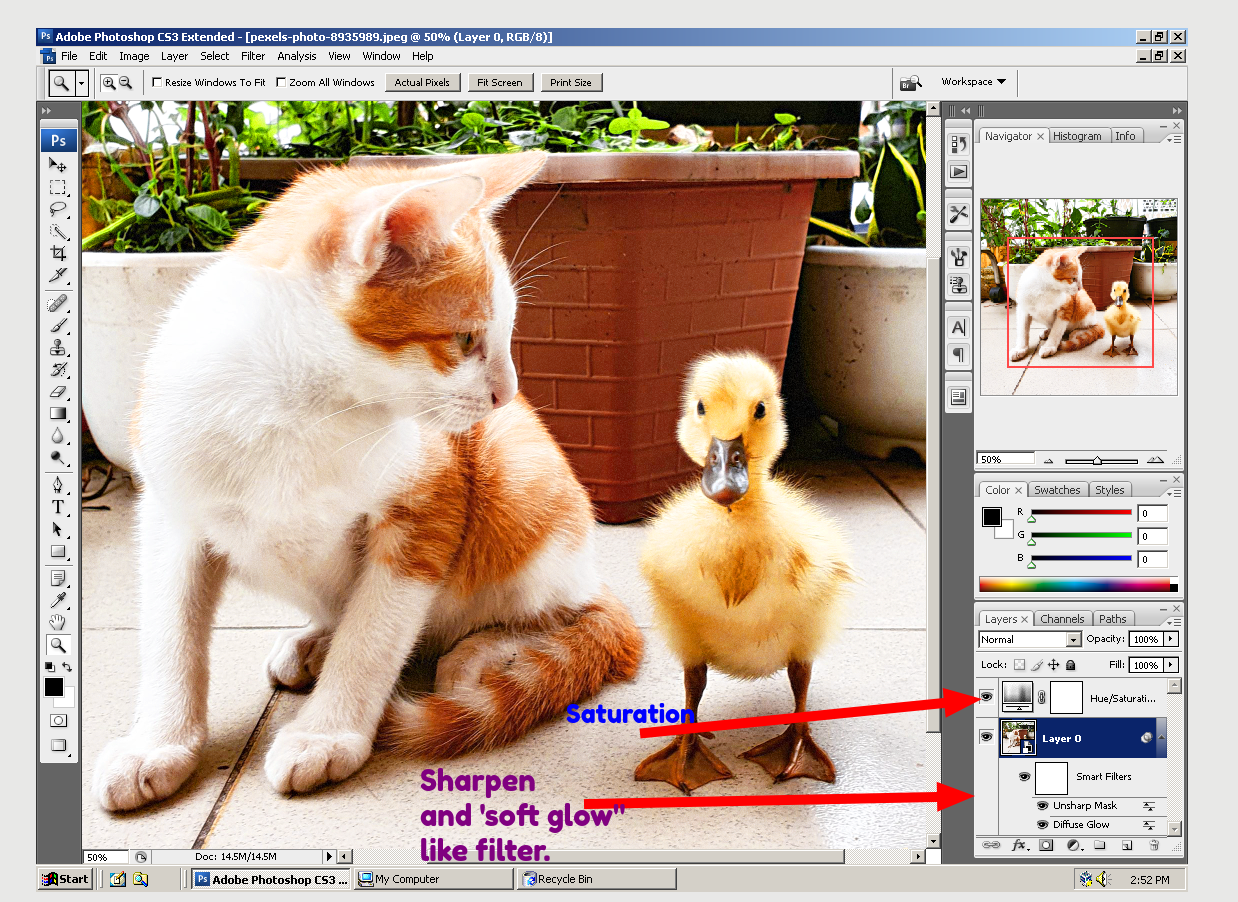1238x902 pixels.
Task: Select the Hand tool
Action: click(58, 623)
